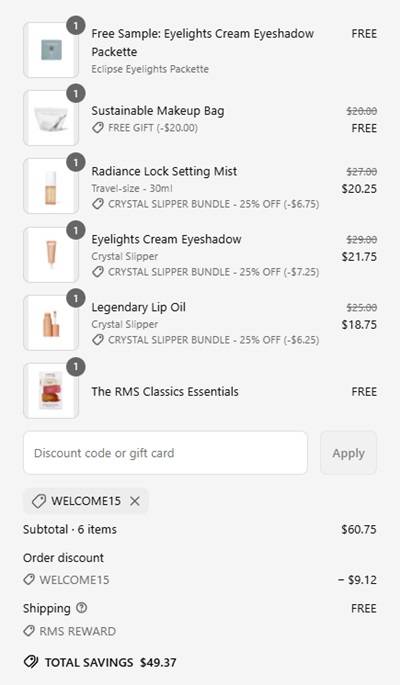Screen dimensions: 400x685
Task: Open the shipping help question mark icon
Action: pyautogui.click(x=82, y=608)
